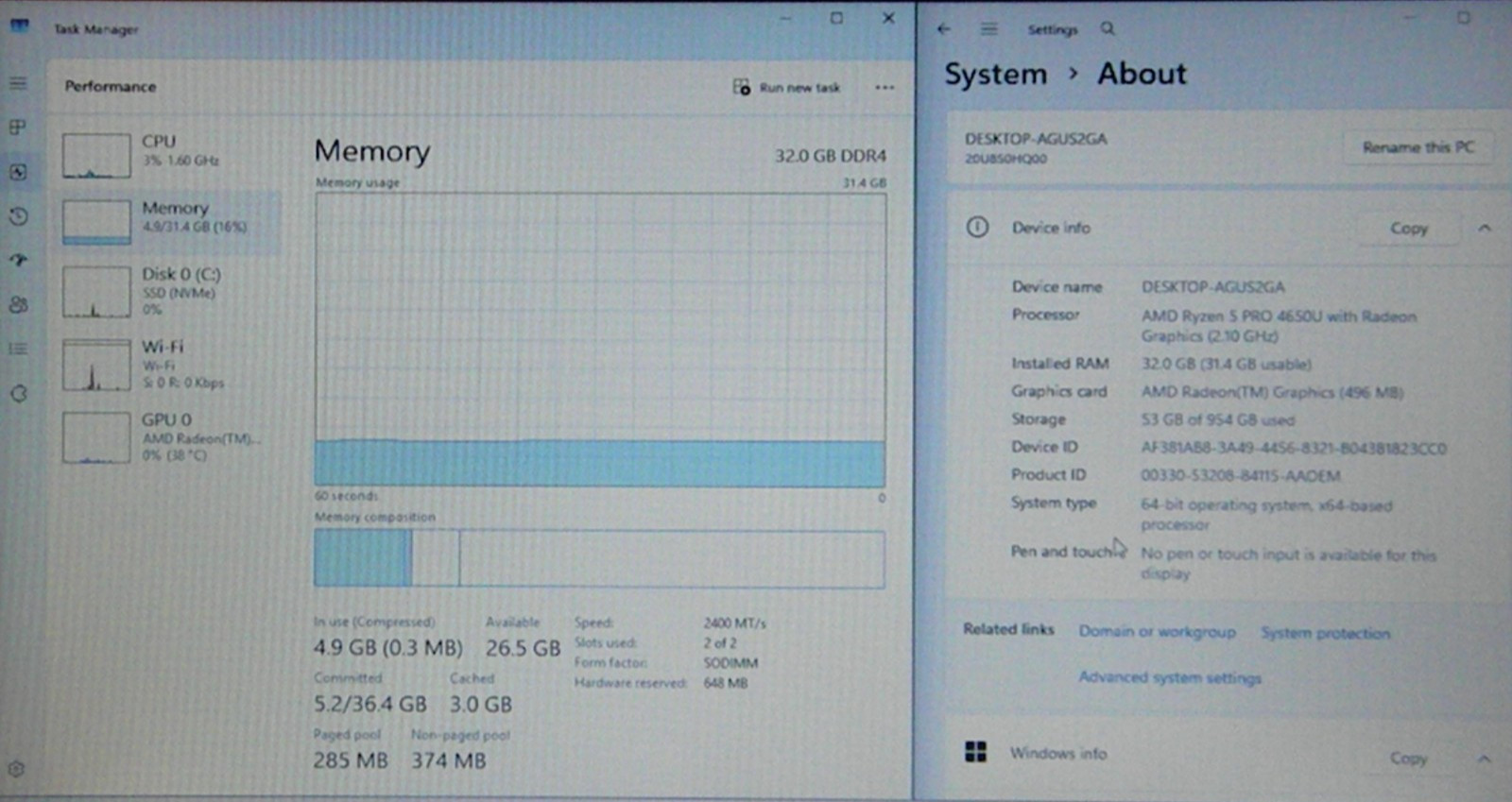Click the Graphics card value AMD Radeon(TM)
This screenshot has height=802, width=1512.
point(1272,392)
